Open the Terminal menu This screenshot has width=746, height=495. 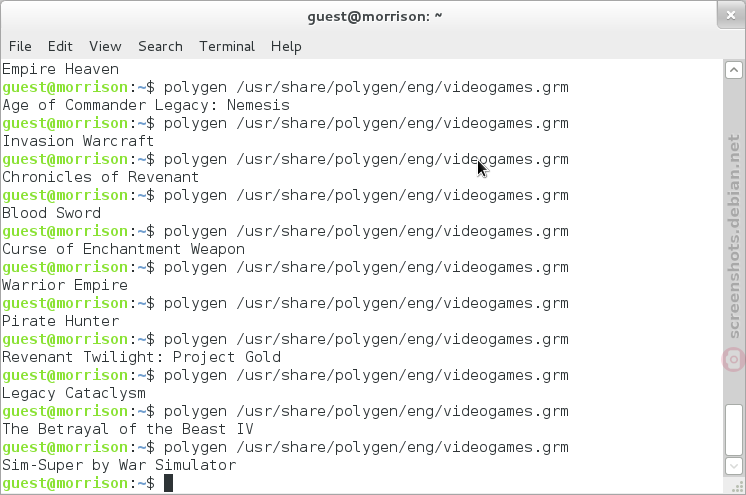227,47
